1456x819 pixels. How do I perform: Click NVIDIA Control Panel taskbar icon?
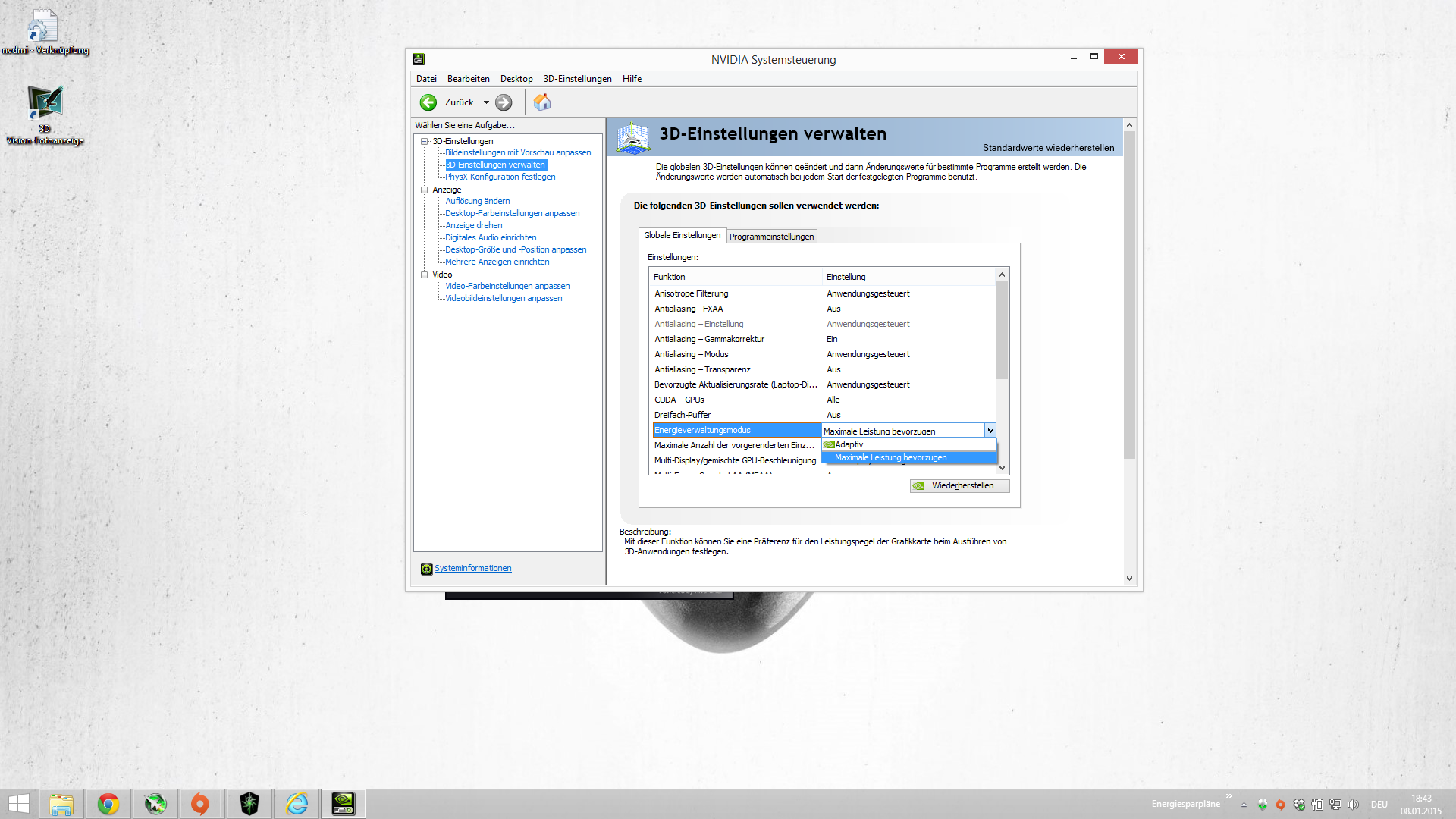[x=343, y=804]
